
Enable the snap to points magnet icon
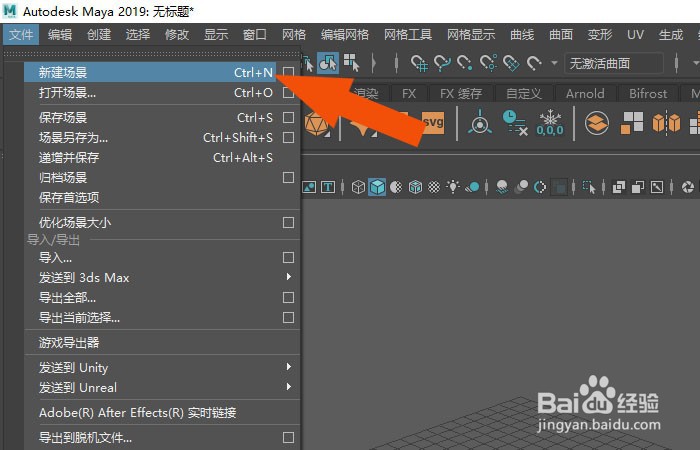pyautogui.click(x=465, y=63)
